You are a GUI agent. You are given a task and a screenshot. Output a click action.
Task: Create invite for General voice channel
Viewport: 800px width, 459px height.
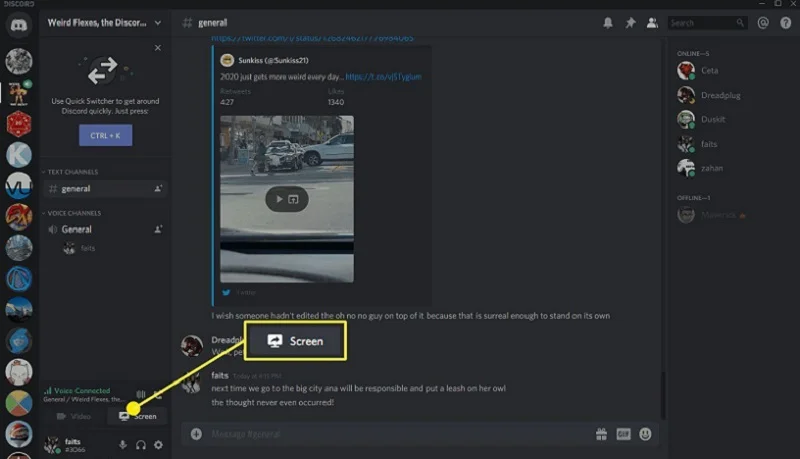click(x=158, y=230)
